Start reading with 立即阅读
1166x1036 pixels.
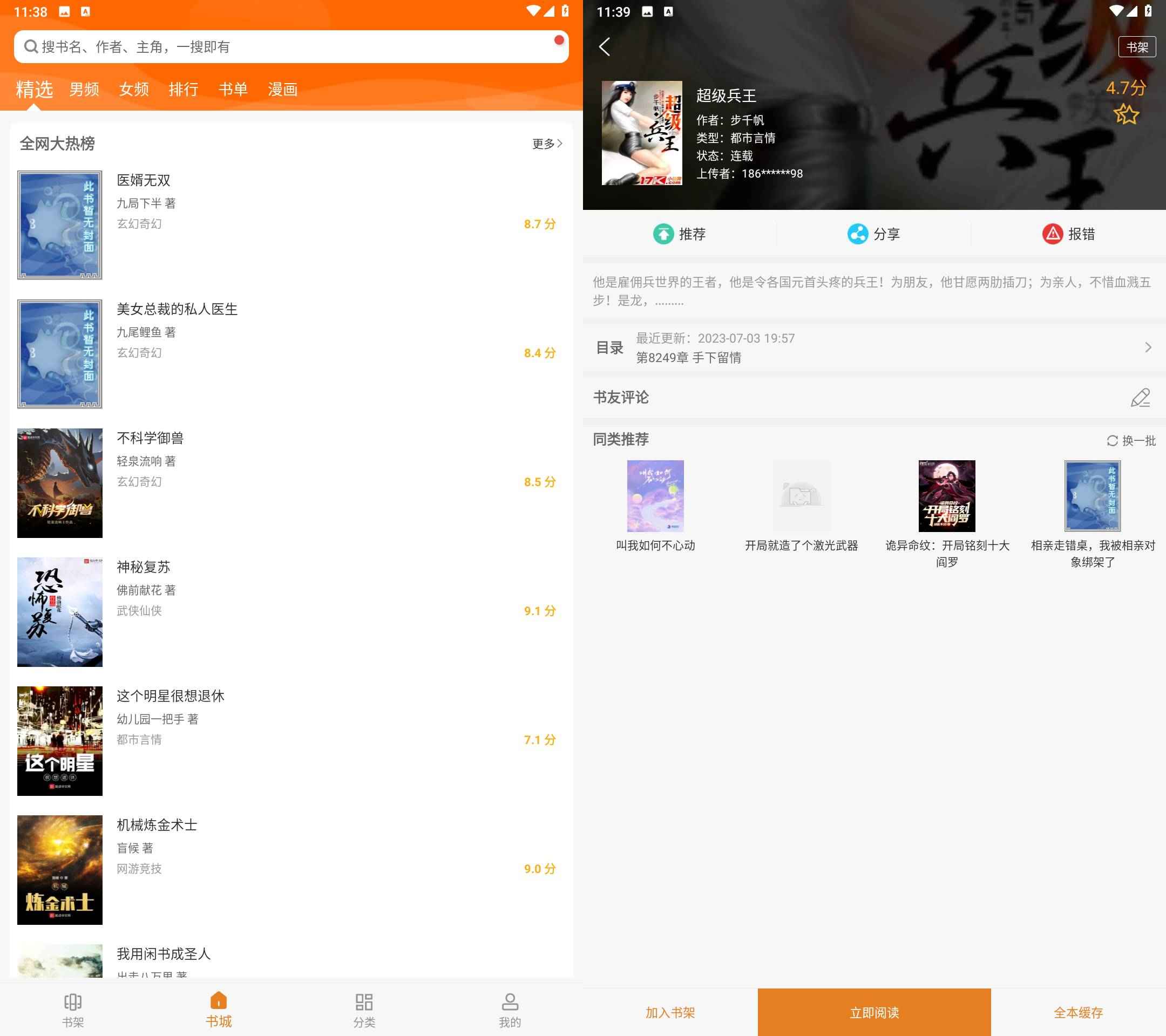point(874,1012)
